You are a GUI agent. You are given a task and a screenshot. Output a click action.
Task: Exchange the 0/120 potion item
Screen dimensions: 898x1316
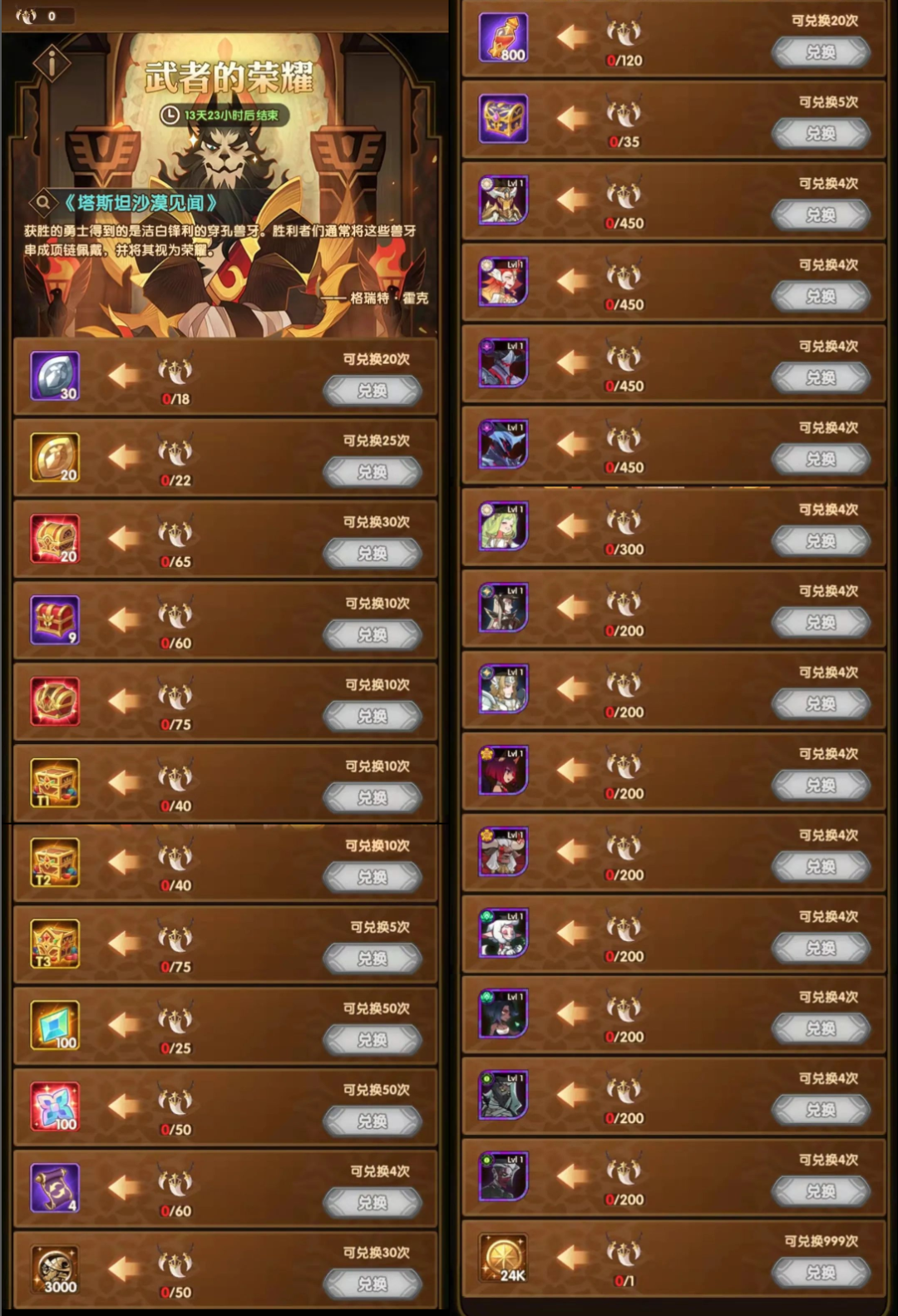[x=821, y=52]
